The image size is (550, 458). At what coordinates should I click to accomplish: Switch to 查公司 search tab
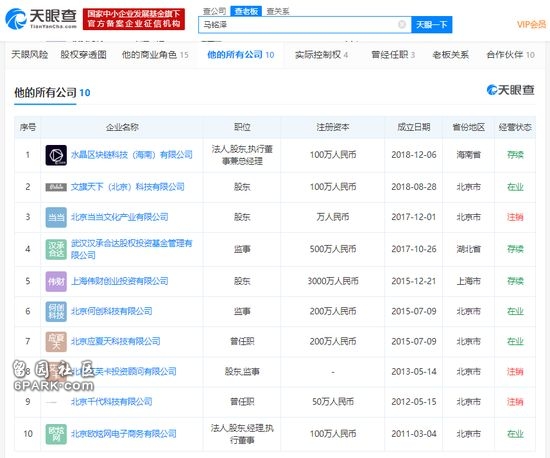coord(214,11)
